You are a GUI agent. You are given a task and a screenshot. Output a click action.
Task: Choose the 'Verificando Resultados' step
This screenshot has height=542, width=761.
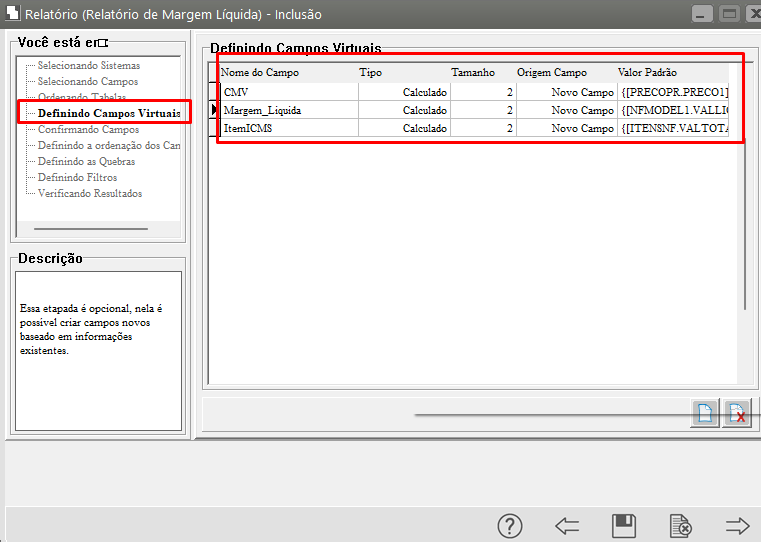[x=90, y=194]
